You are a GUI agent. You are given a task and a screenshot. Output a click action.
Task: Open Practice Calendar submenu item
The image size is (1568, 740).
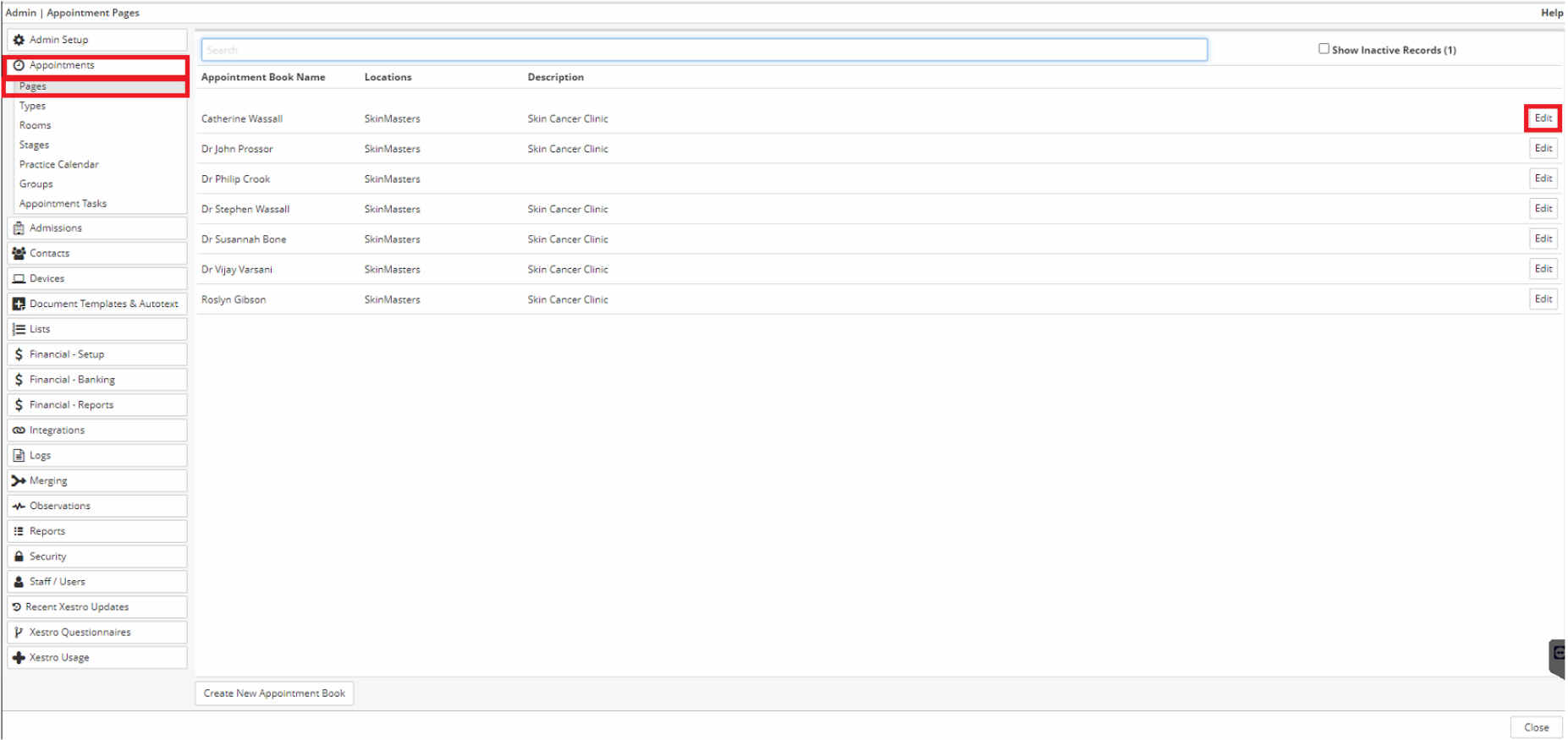59,164
